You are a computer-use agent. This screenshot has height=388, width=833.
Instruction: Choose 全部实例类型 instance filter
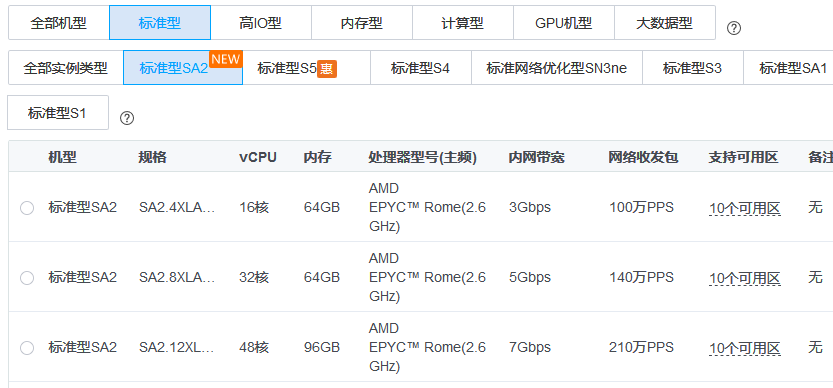(x=65, y=68)
